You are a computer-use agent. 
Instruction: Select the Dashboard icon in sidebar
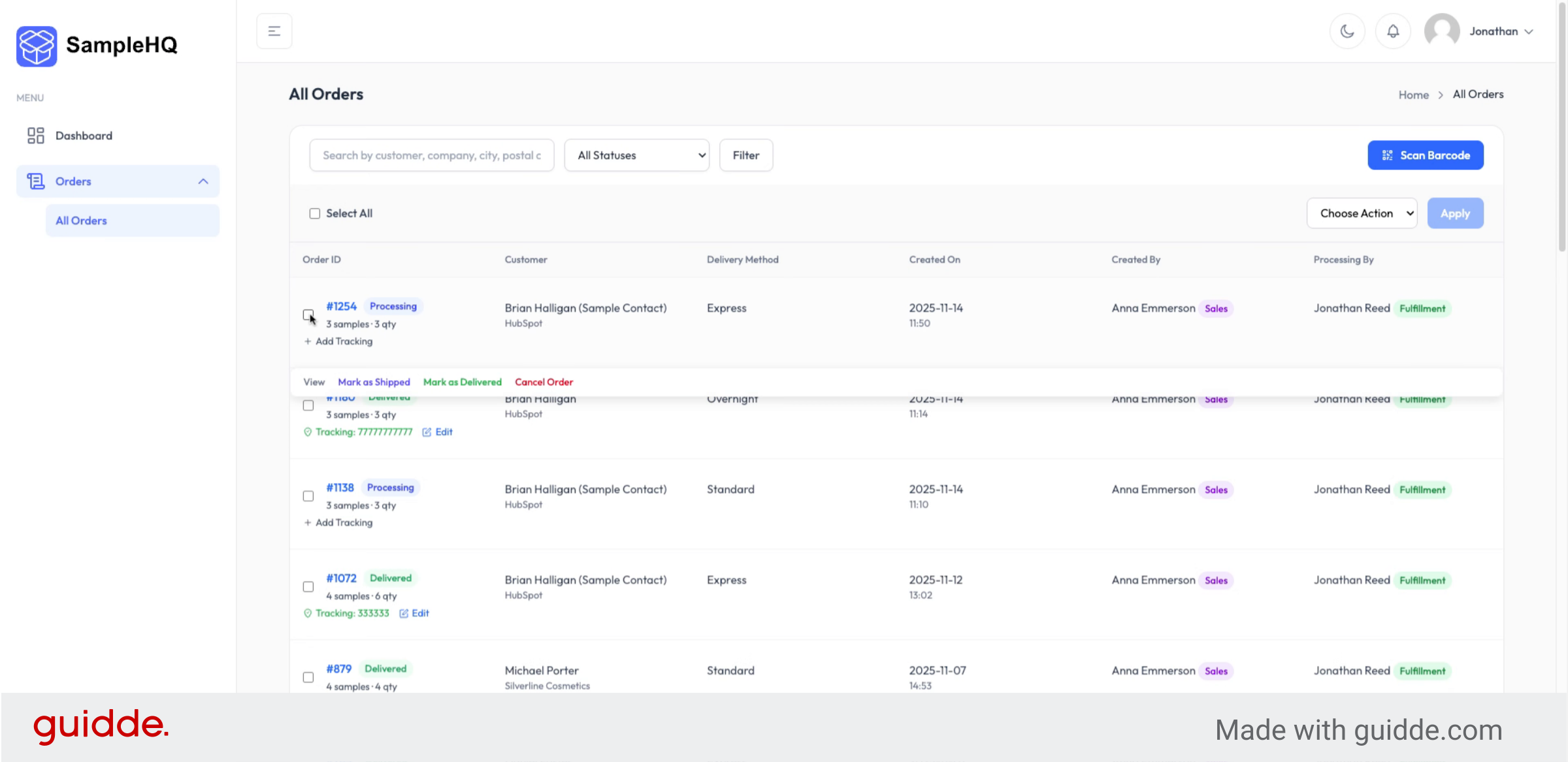click(36, 135)
